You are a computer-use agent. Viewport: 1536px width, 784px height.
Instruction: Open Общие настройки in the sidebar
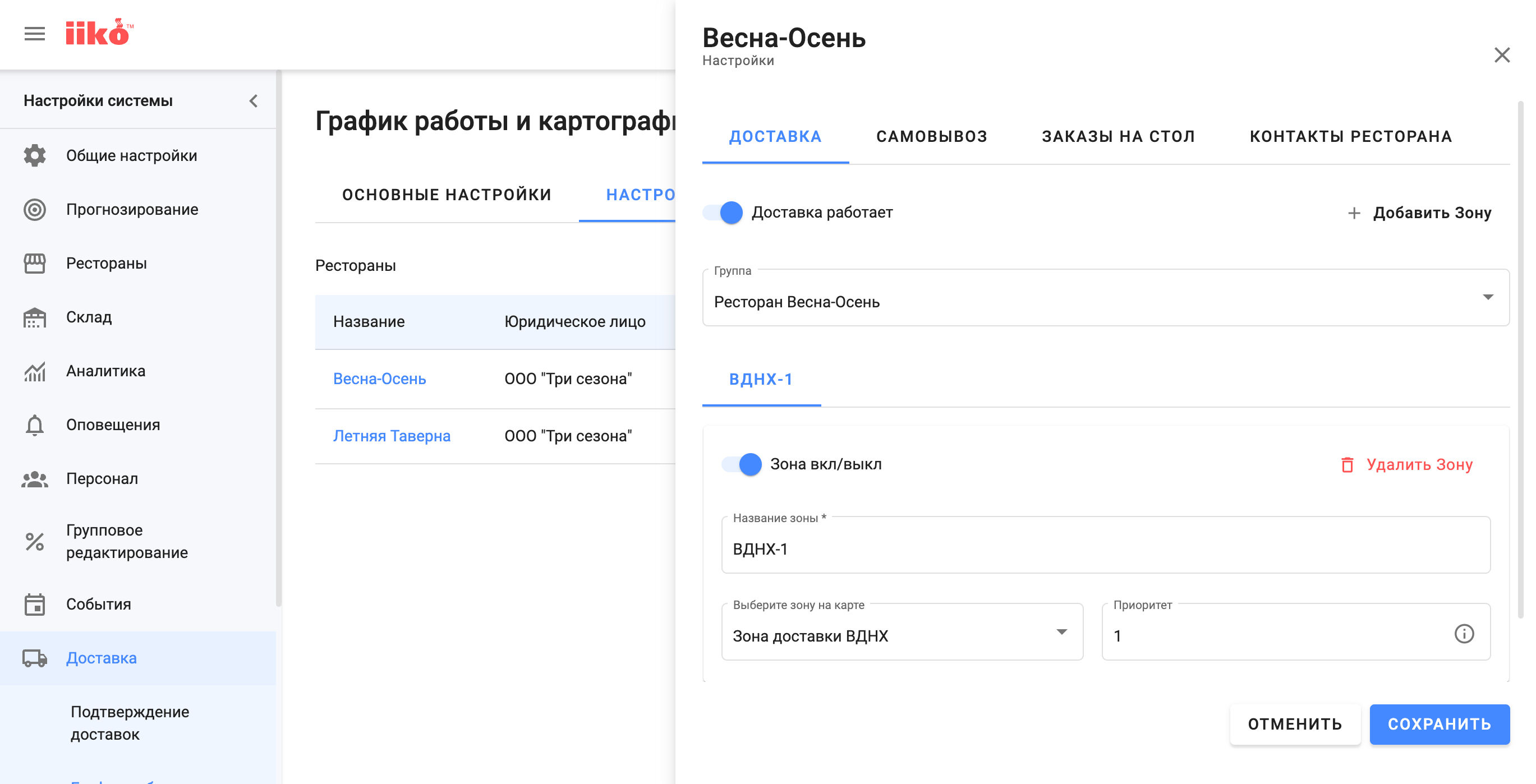pos(132,155)
